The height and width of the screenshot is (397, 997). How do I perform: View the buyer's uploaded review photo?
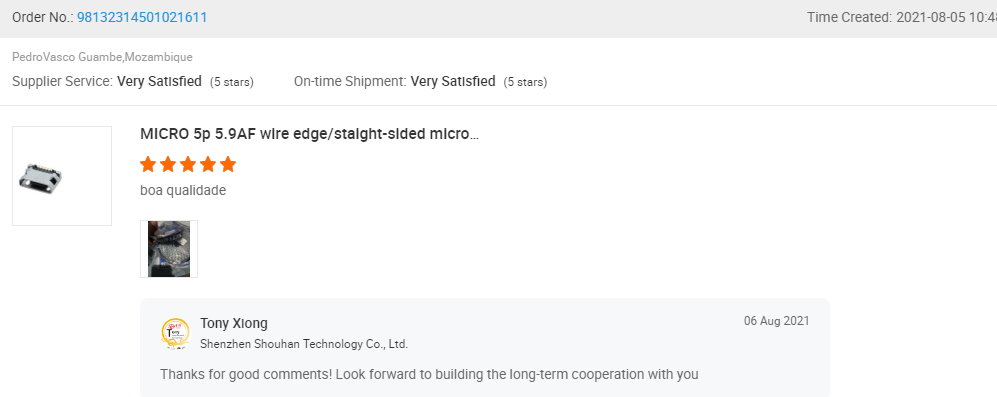click(x=168, y=249)
